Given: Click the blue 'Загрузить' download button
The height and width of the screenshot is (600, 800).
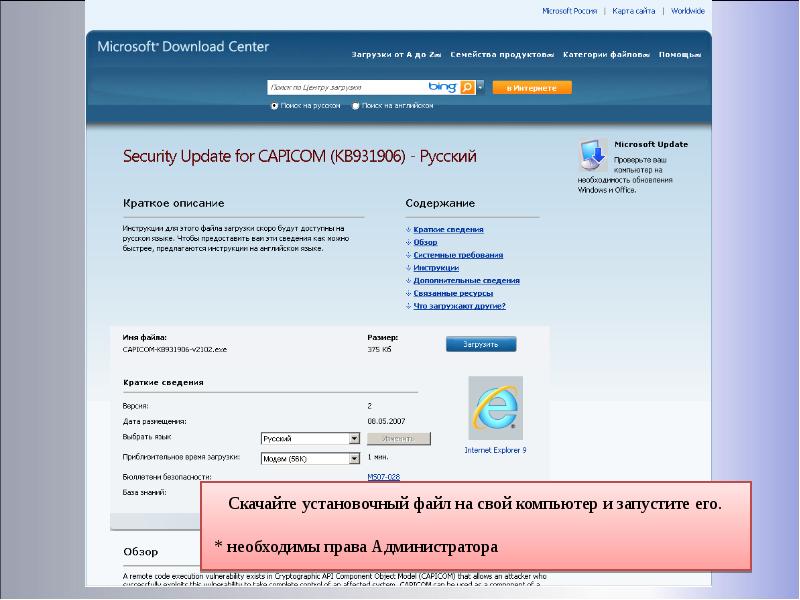Looking at the screenshot, I should [481, 344].
